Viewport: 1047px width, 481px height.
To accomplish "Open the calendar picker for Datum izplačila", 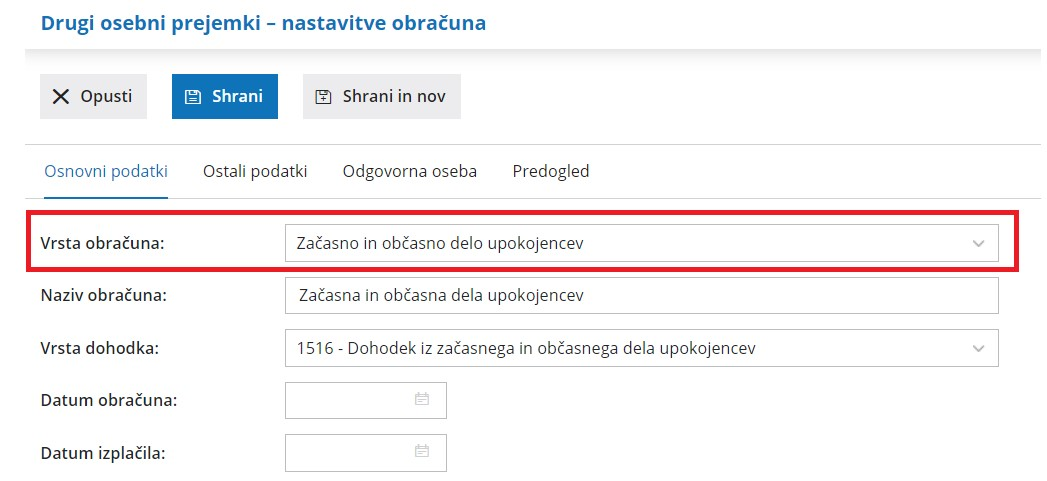I will [422, 452].
